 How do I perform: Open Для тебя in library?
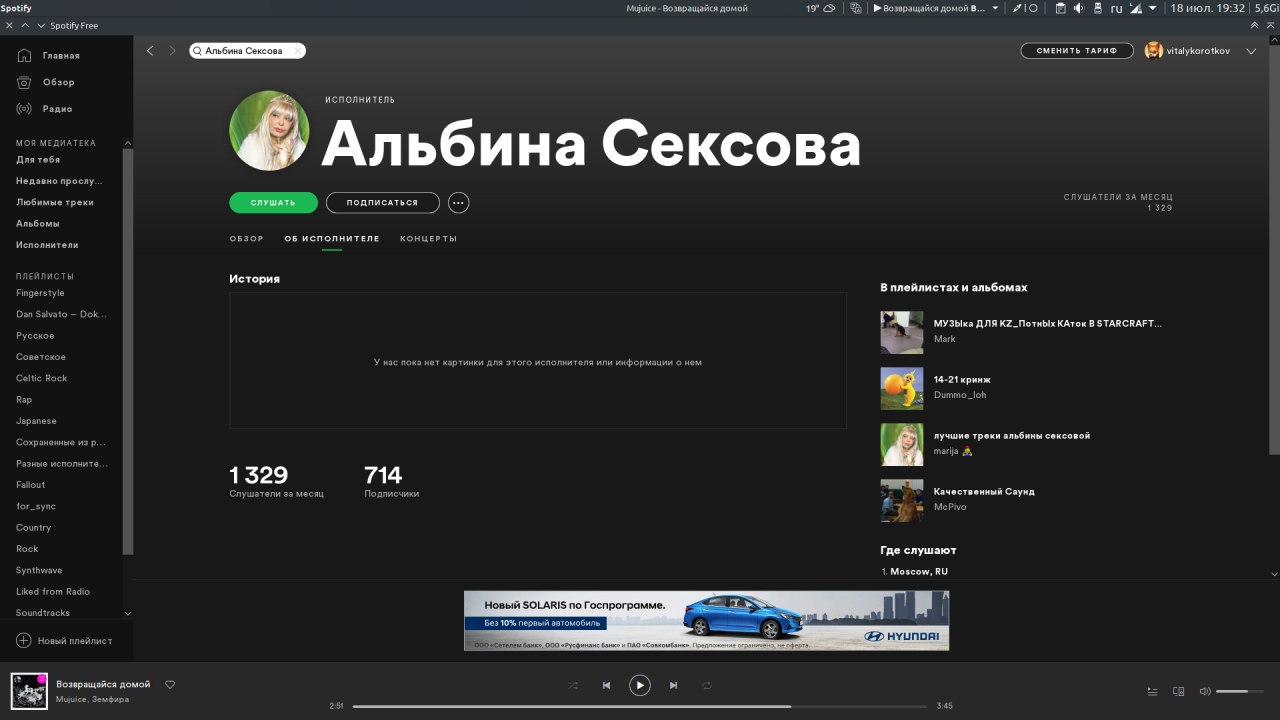[x=38, y=160]
